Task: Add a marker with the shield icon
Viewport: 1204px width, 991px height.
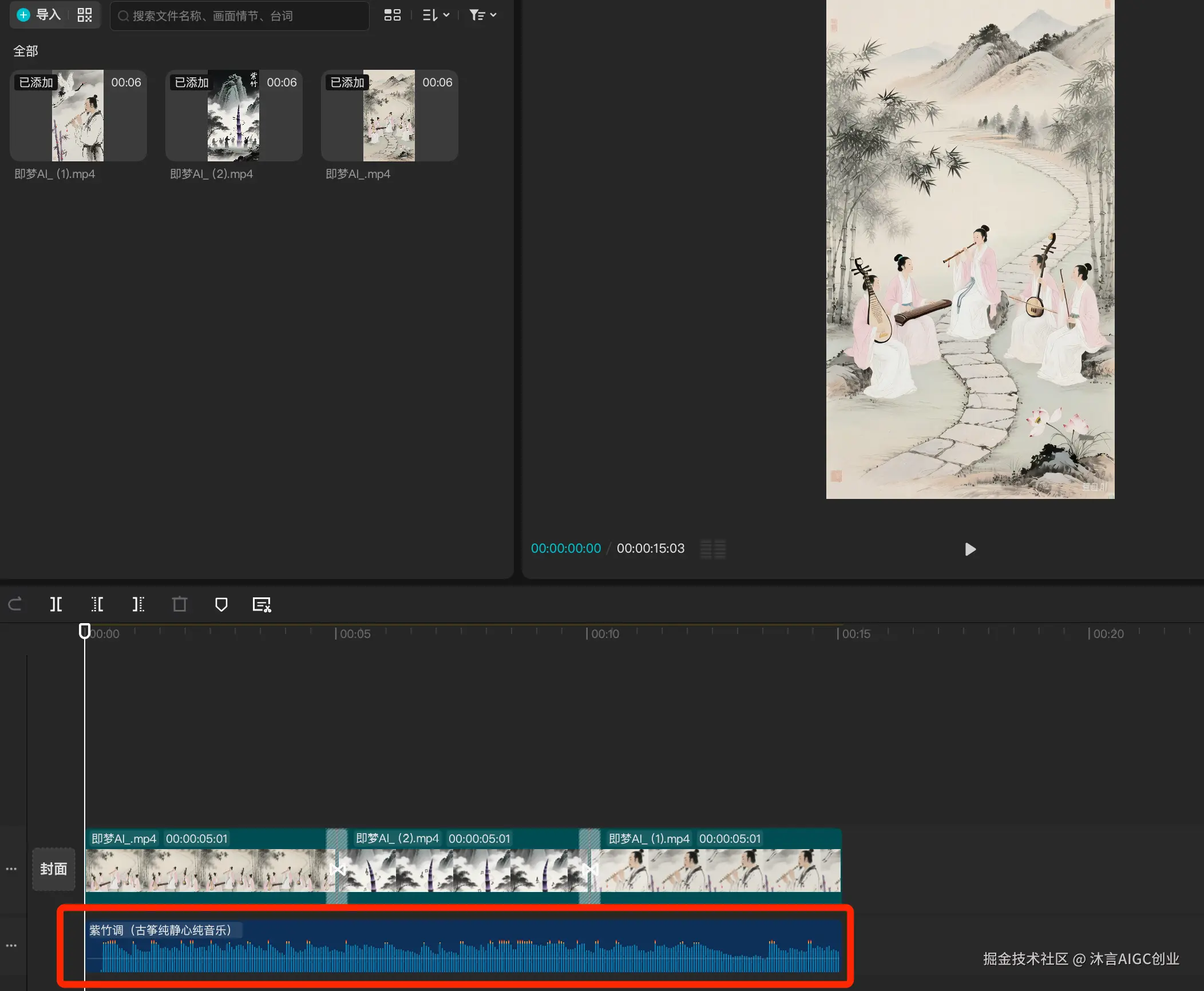Action: (221, 604)
